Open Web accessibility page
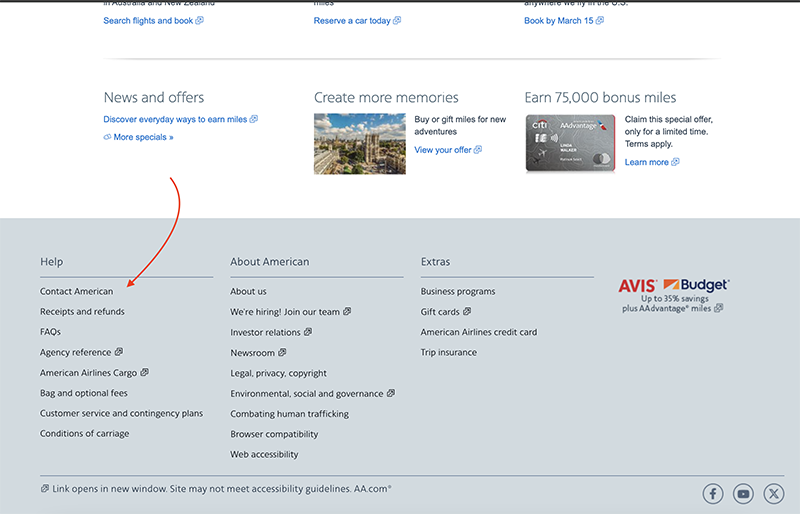Image resolution: width=800 pixels, height=514 pixels. tap(264, 454)
